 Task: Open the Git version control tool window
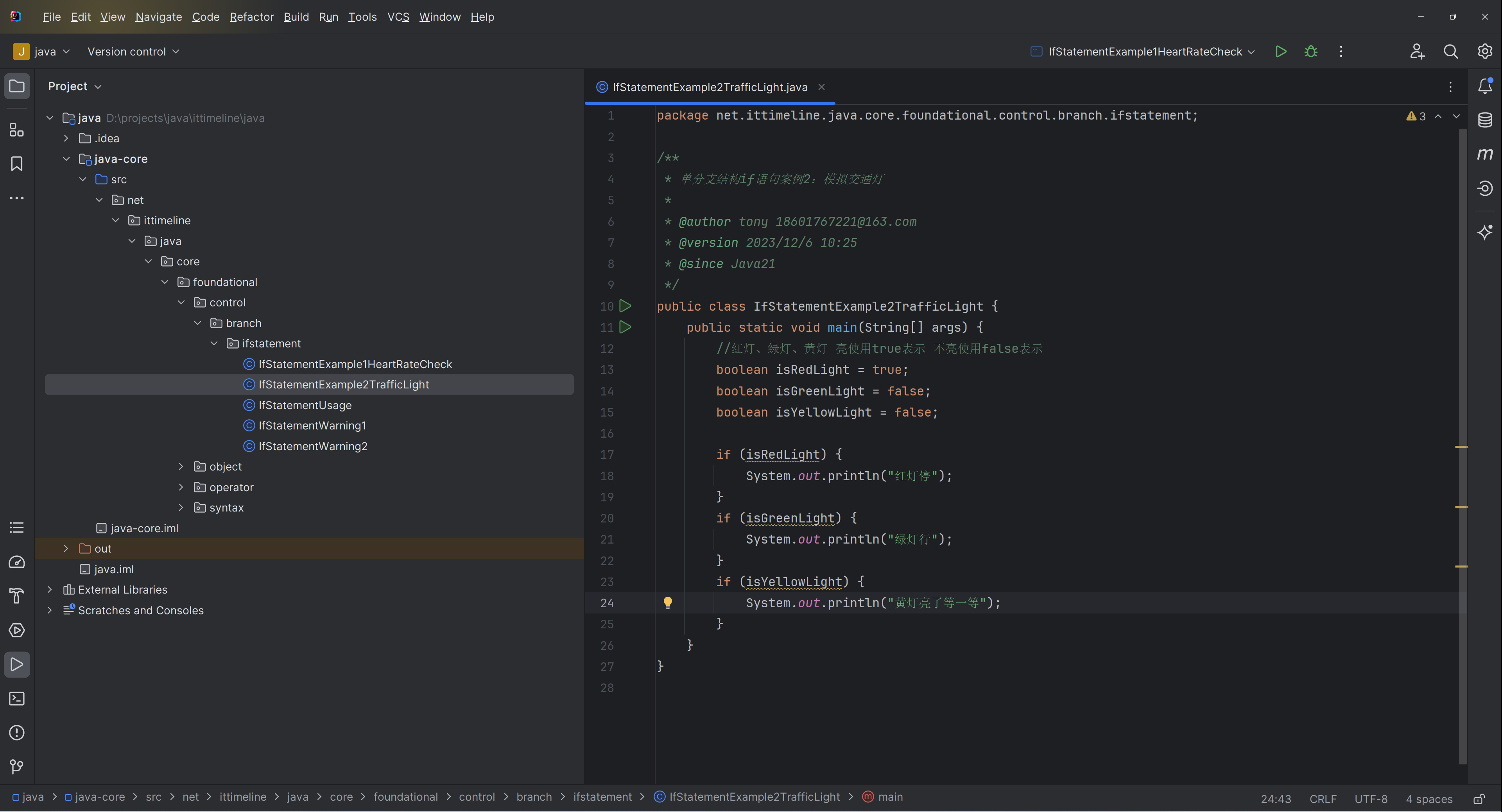coord(17,767)
